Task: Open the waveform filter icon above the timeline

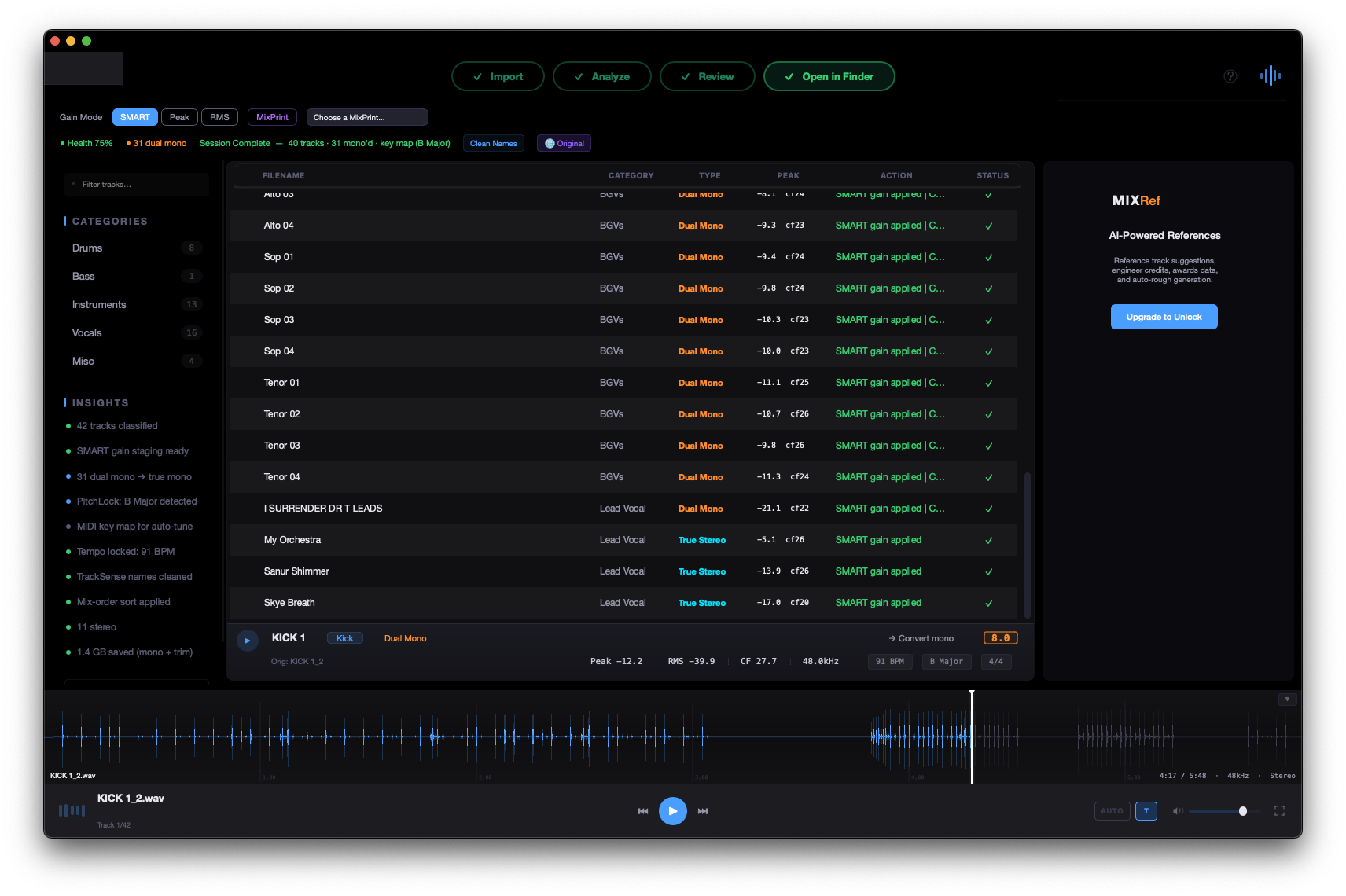Action: [x=1287, y=698]
